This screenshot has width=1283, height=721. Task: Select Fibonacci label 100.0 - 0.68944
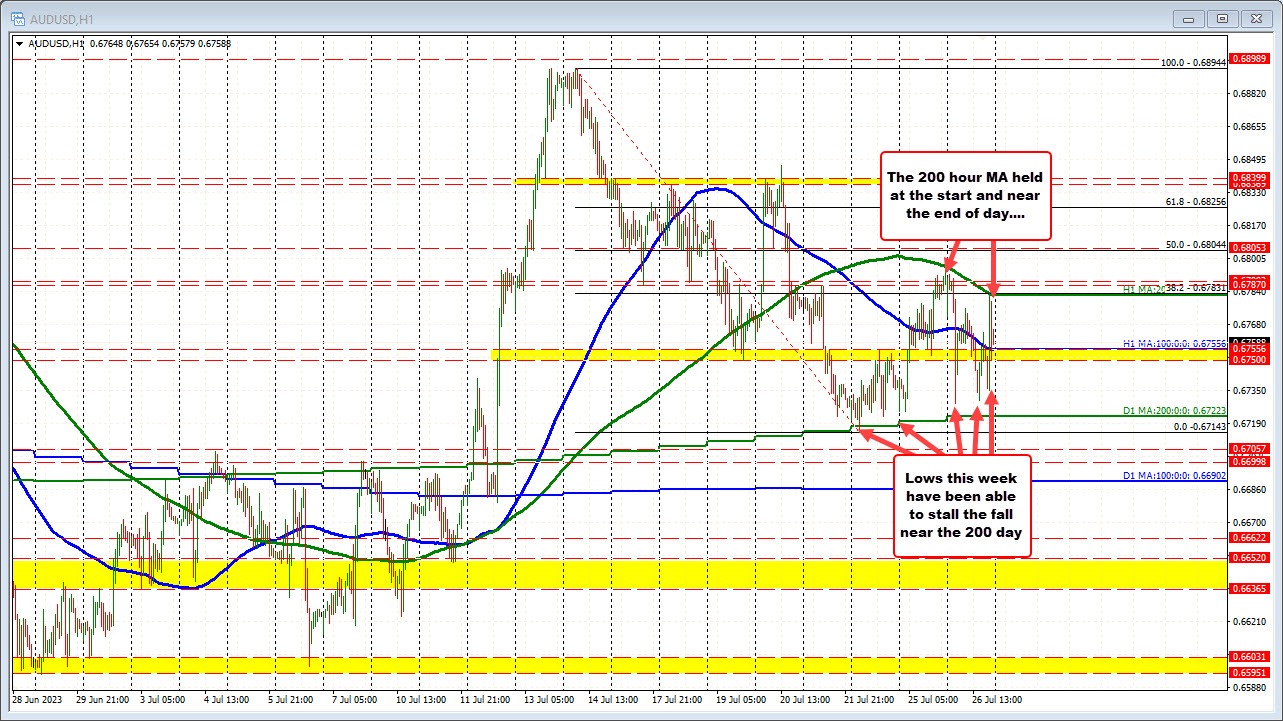click(1193, 62)
